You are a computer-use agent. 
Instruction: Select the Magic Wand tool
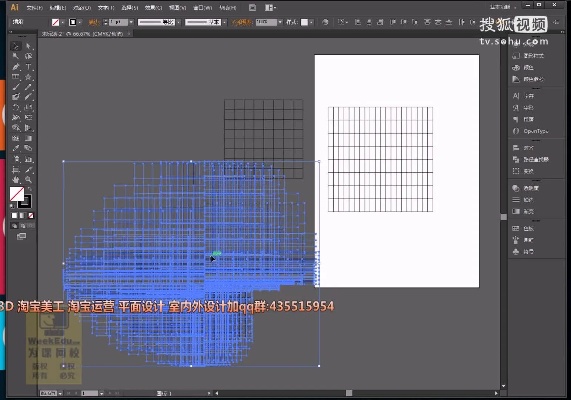[x=16, y=56]
